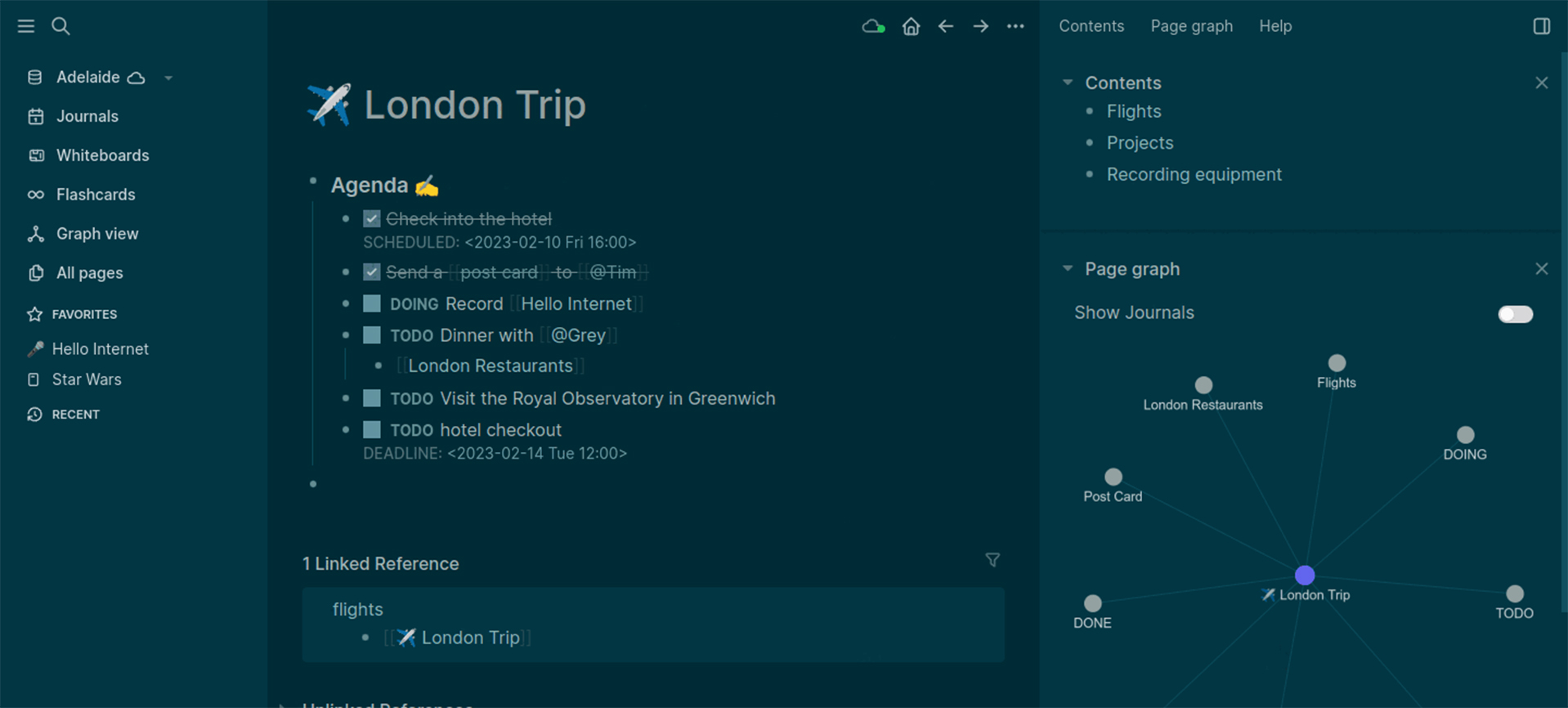Select the London Restaurants graph node

tap(1203, 385)
